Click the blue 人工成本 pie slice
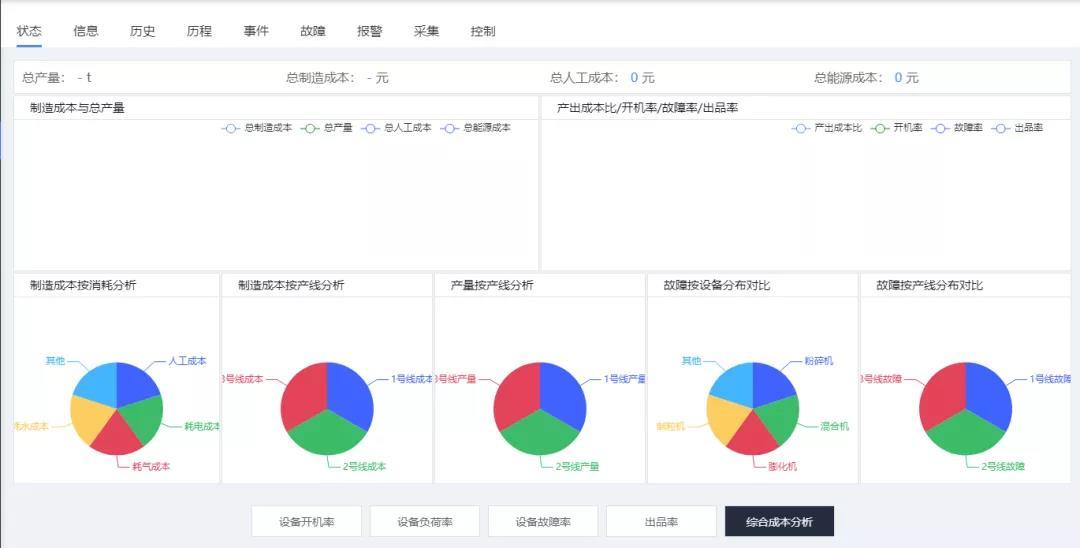 (135, 384)
